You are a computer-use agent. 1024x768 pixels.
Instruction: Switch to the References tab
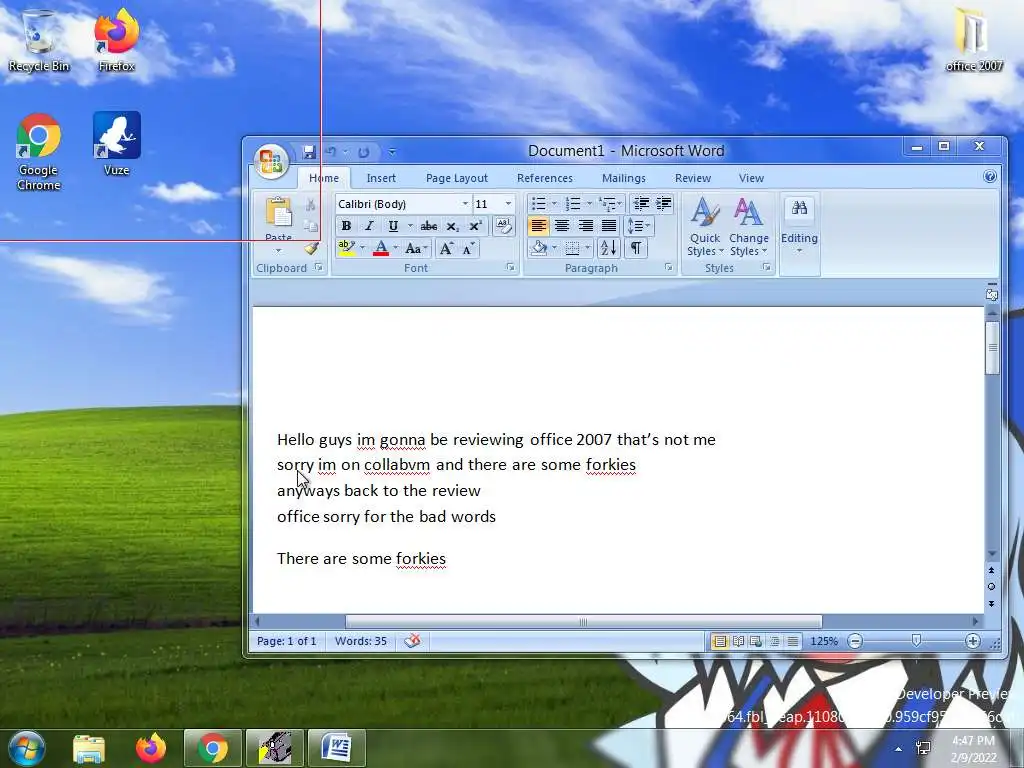point(545,178)
